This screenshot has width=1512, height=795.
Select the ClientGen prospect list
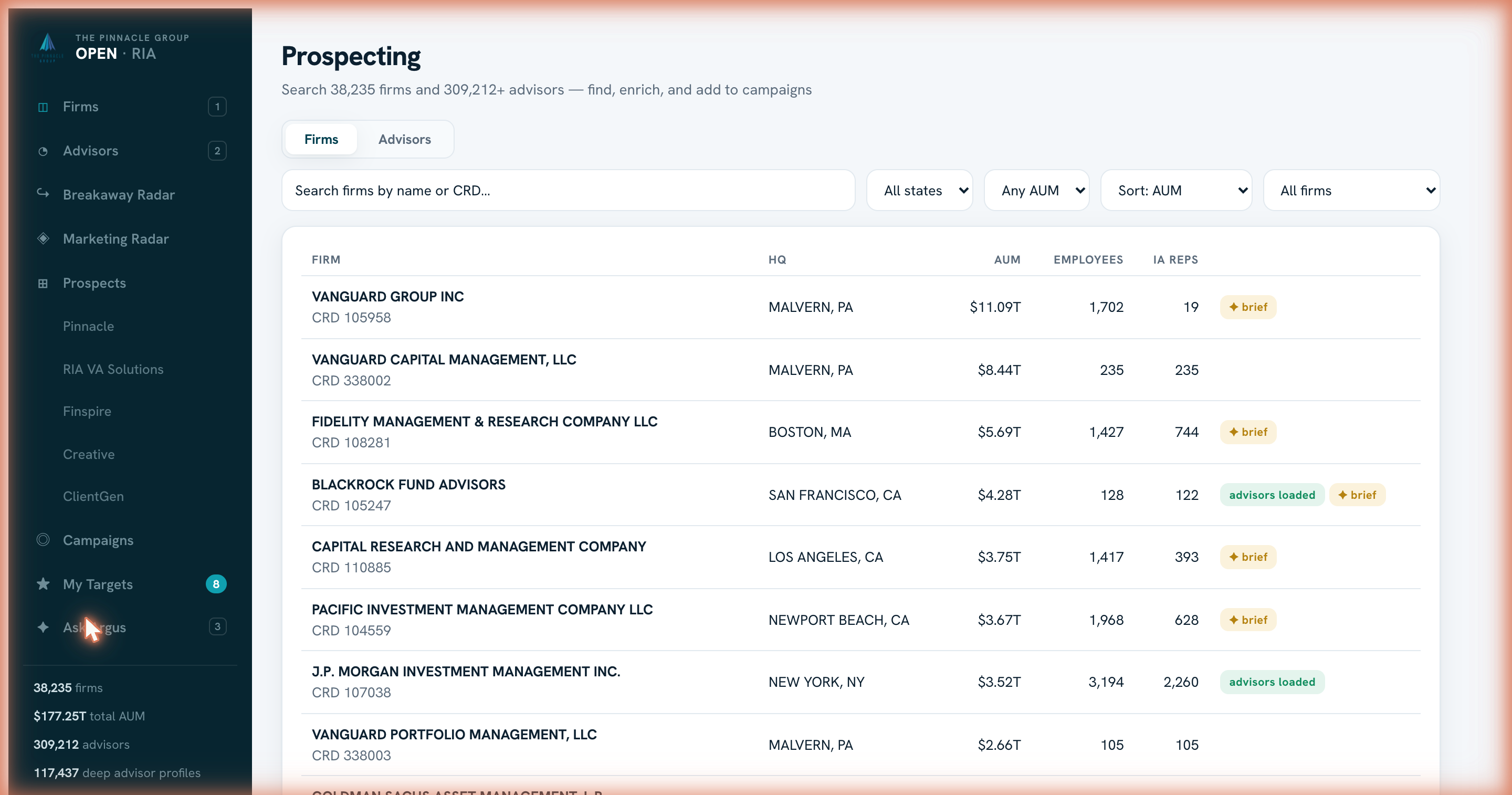pos(93,496)
